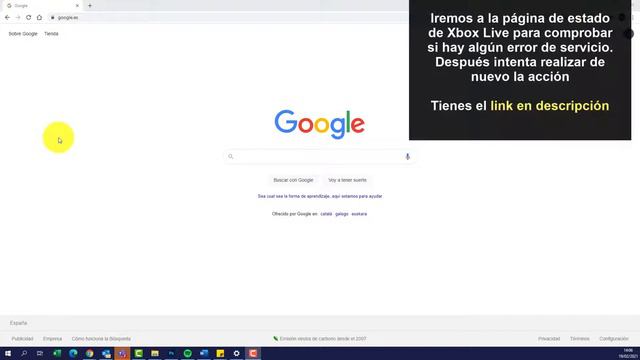The height and width of the screenshot is (360, 640).
Task: Open the Configuración footer menu
Action: tap(613, 339)
